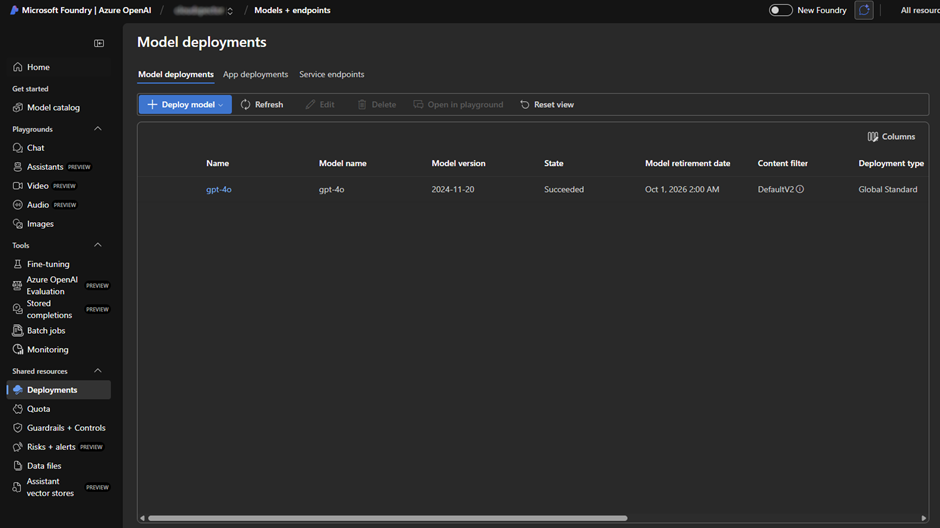940x528 pixels.
Task: Collapse the Shared resources section
Action: [98, 371]
